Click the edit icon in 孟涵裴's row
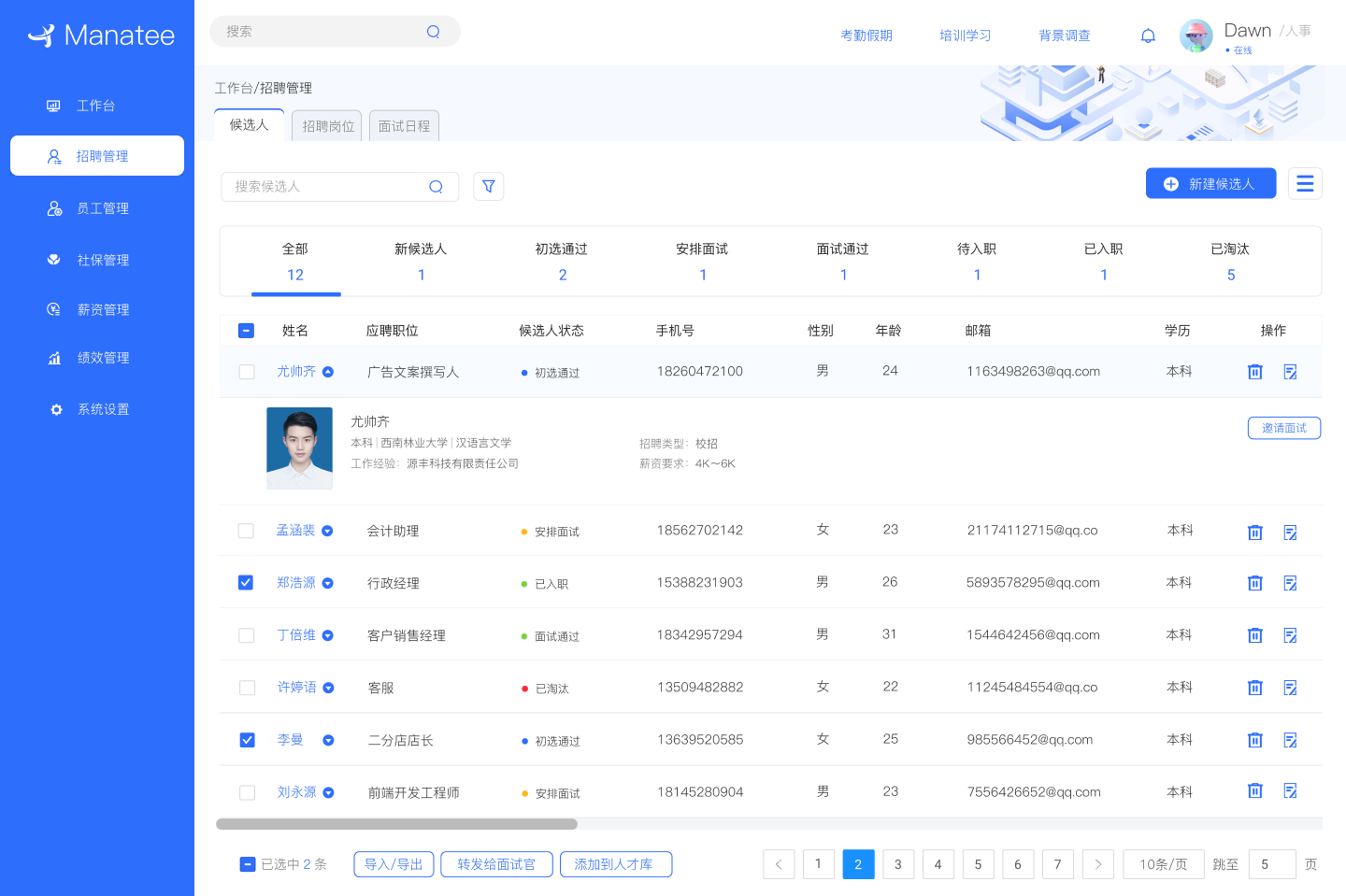Image resolution: width=1346 pixels, height=896 pixels. [1290, 532]
